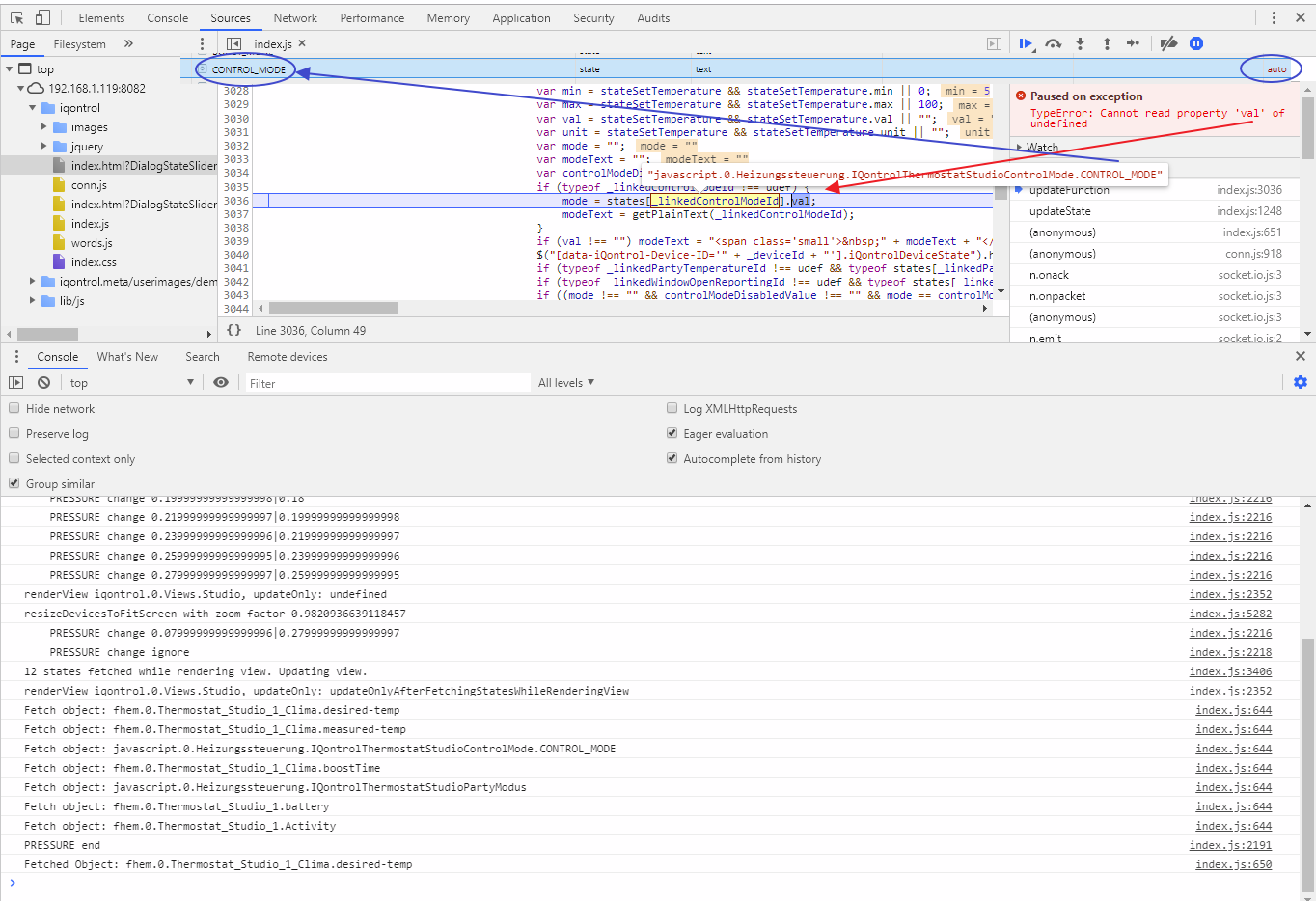The image size is (1316, 901).
Task: Open DevTools three-dot customize menu
Action: point(1274,17)
